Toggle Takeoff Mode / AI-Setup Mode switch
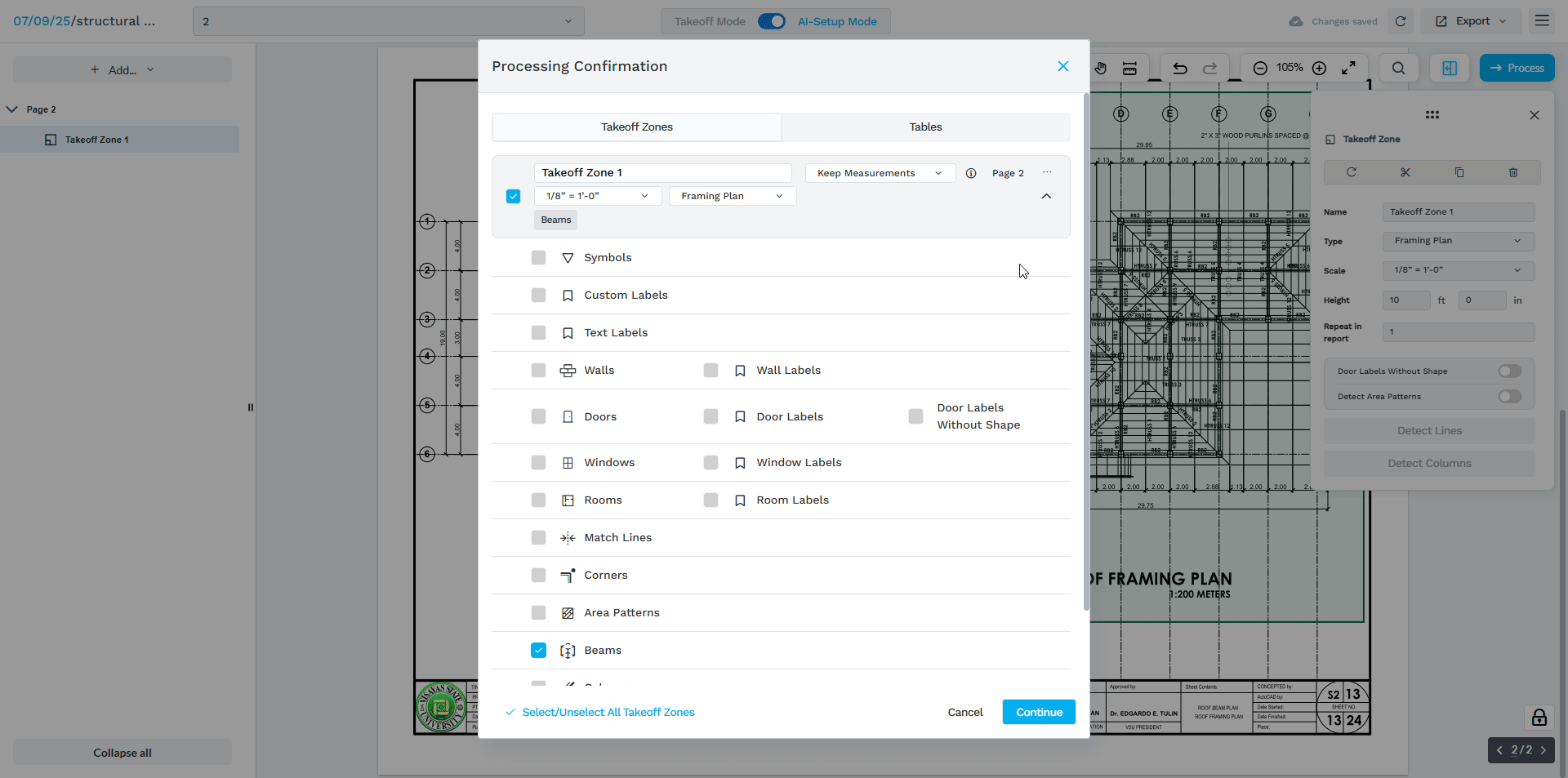Image resolution: width=1568 pixels, height=778 pixels. [x=771, y=21]
